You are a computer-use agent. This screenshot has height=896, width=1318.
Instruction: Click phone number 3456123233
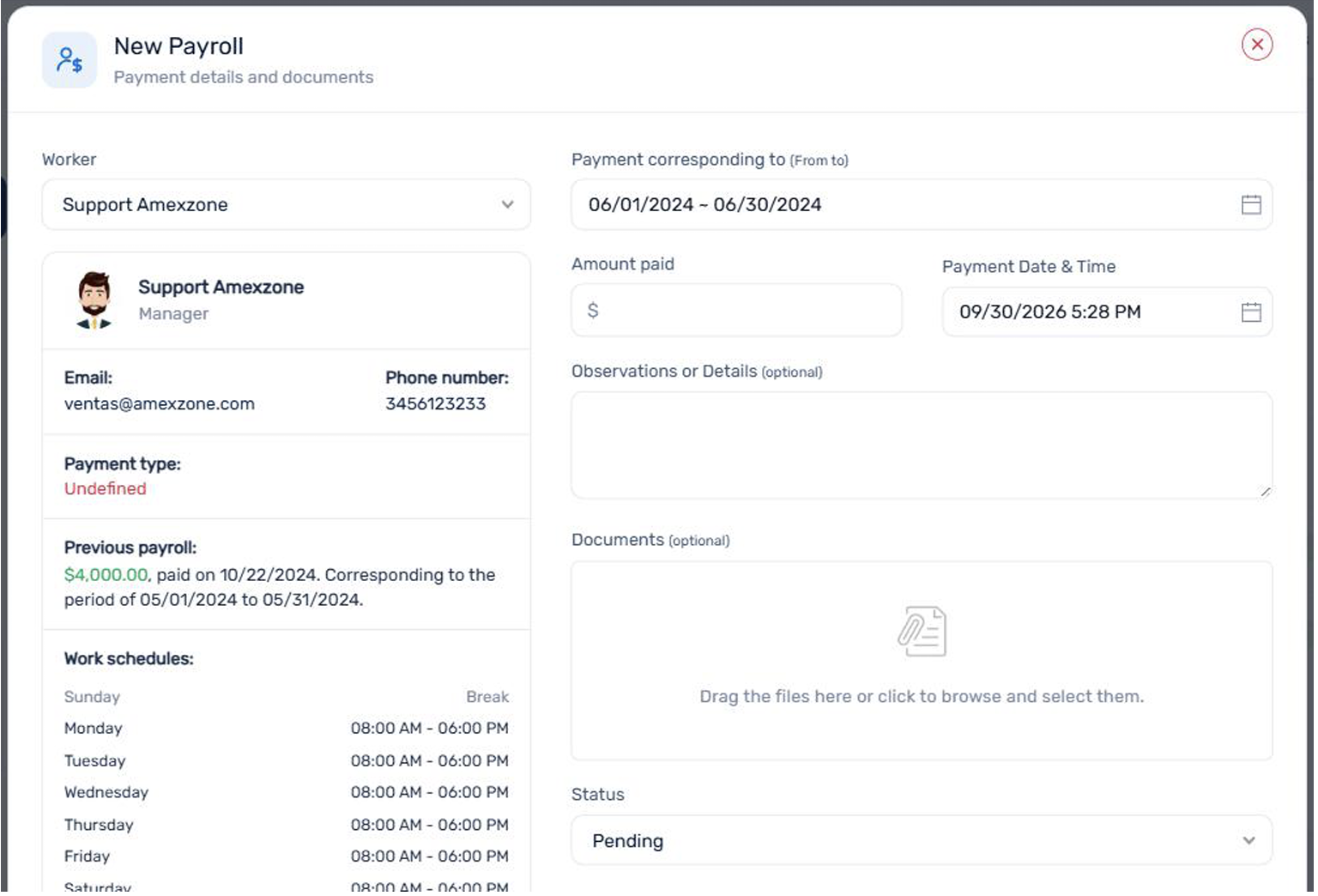click(x=435, y=403)
